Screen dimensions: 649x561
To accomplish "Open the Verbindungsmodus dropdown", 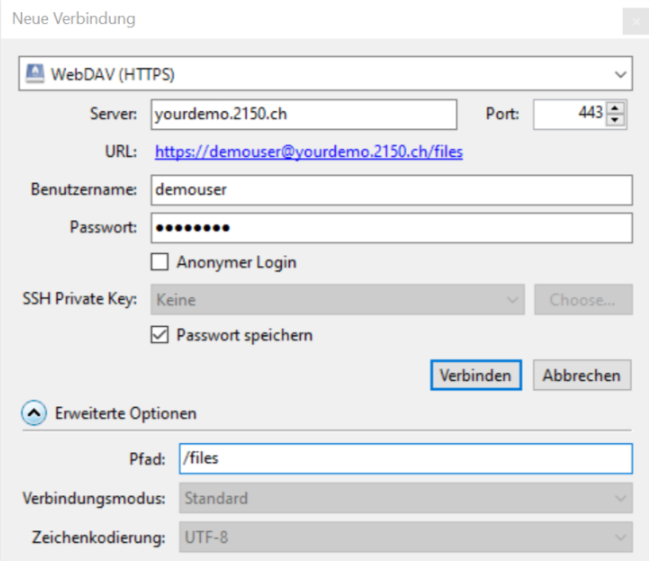I will (x=405, y=498).
